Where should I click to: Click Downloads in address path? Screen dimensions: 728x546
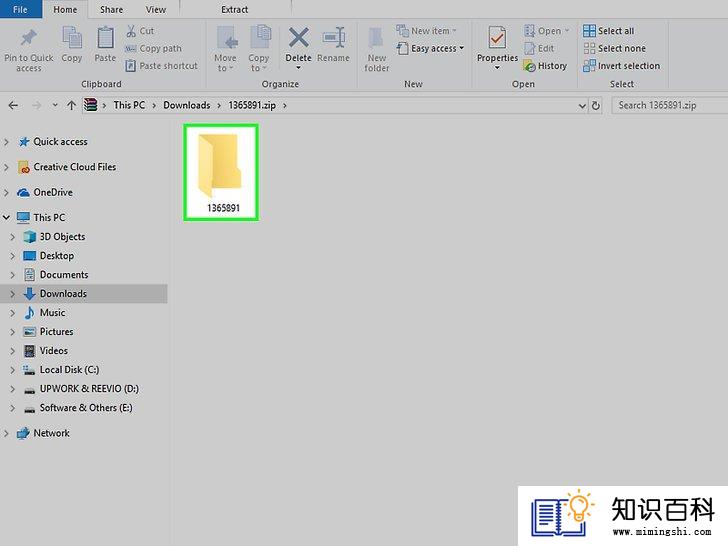(x=187, y=105)
